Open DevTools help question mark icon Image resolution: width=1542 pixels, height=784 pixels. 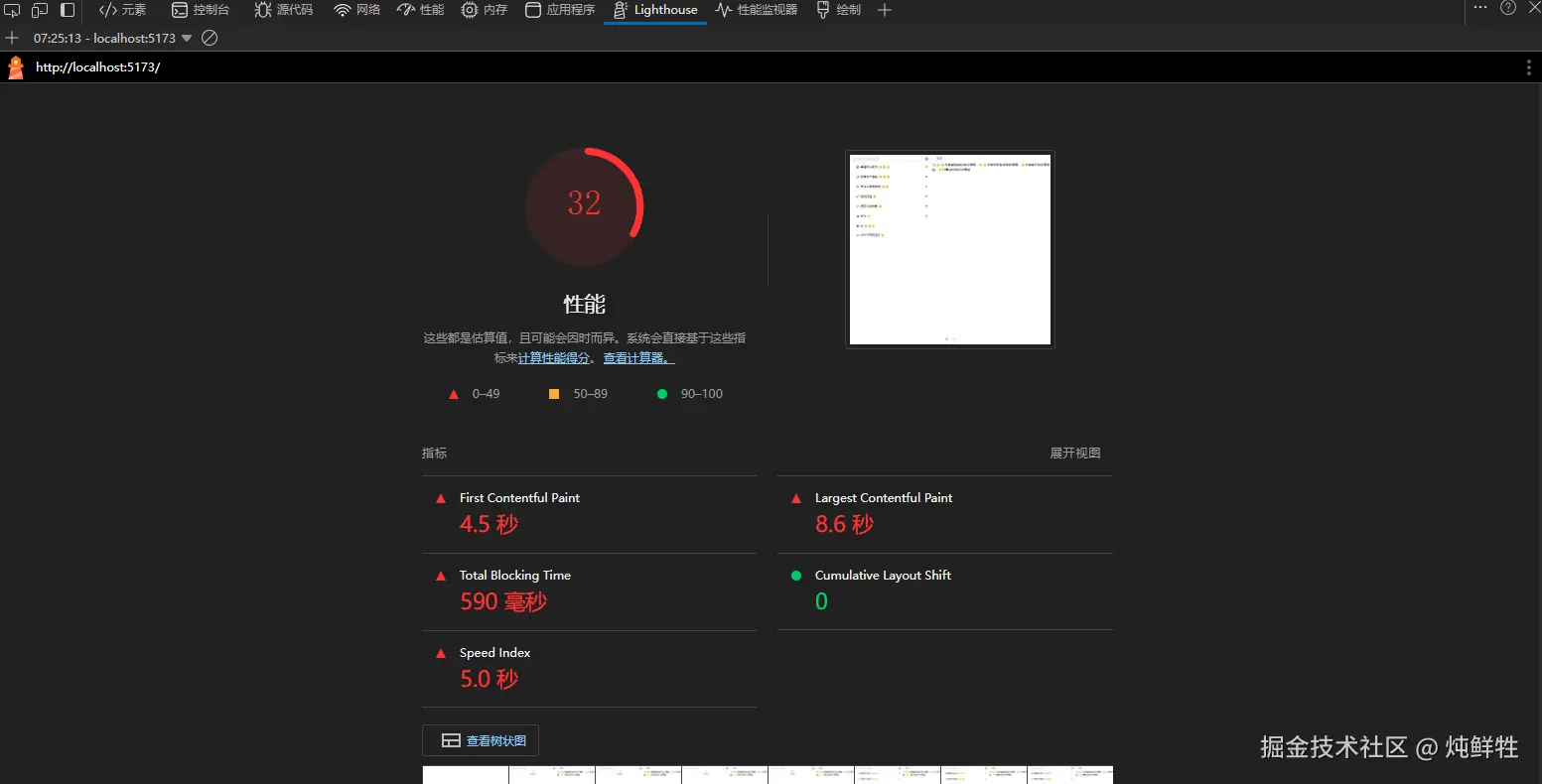[x=1508, y=8]
